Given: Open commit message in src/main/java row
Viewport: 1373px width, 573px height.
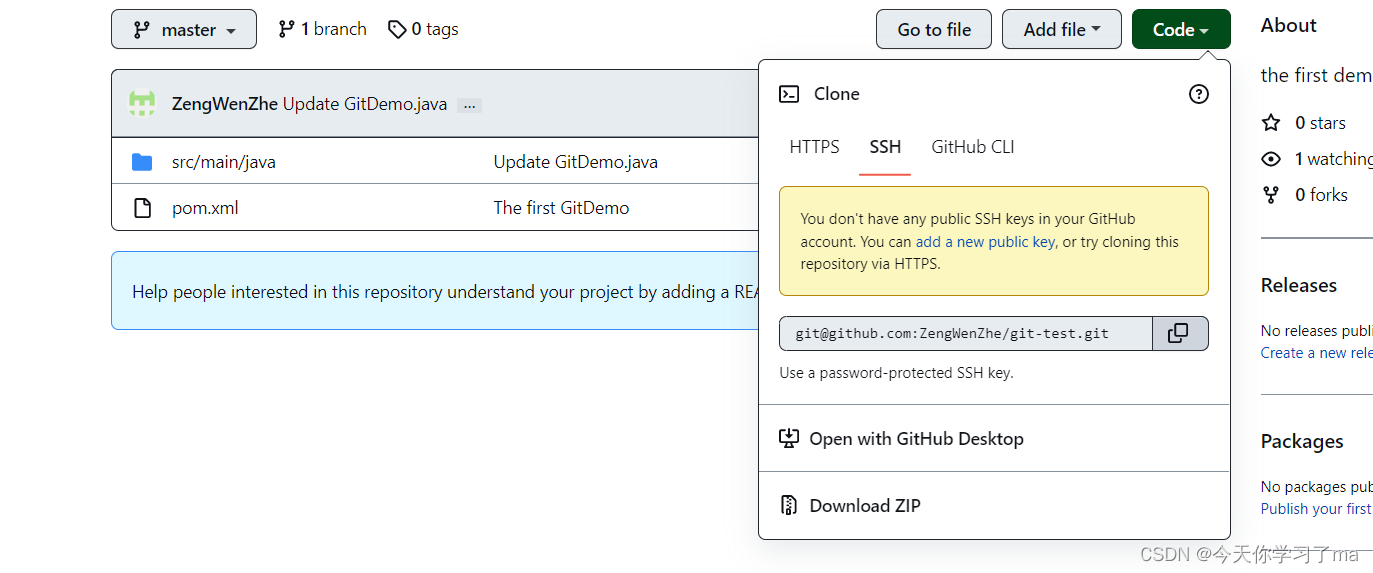Looking at the screenshot, I should coord(576,161).
